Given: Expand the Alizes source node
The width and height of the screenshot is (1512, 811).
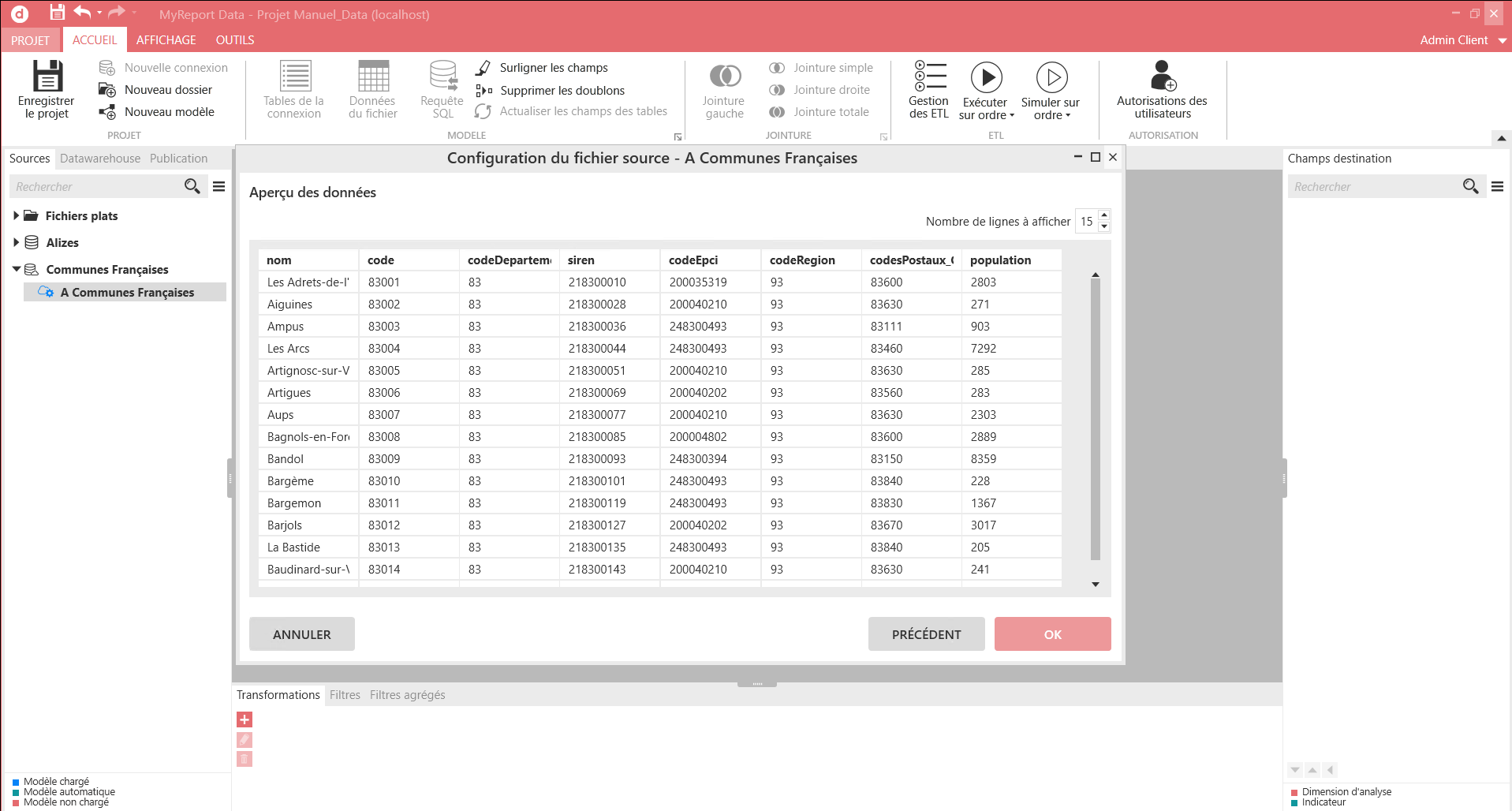Looking at the screenshot, I should point(16,242).
